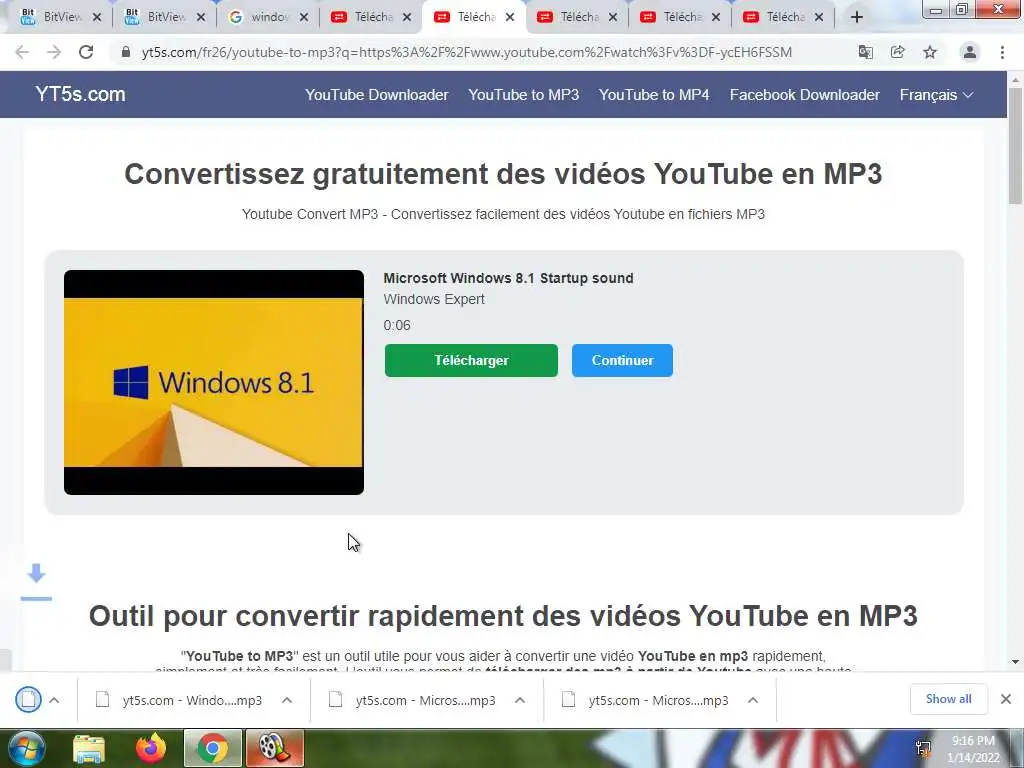This screenshot has width=1024, height=768.
Task: Go forward to the next page
Action: click(54, 52)
